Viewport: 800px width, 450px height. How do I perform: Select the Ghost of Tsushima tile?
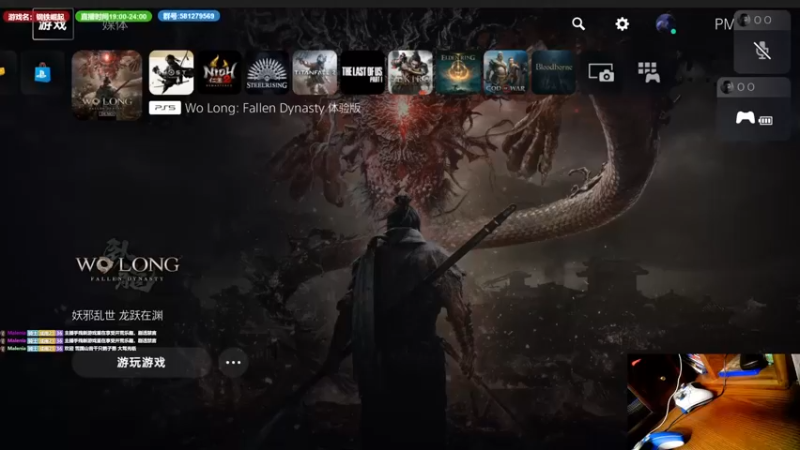(171, 72)
